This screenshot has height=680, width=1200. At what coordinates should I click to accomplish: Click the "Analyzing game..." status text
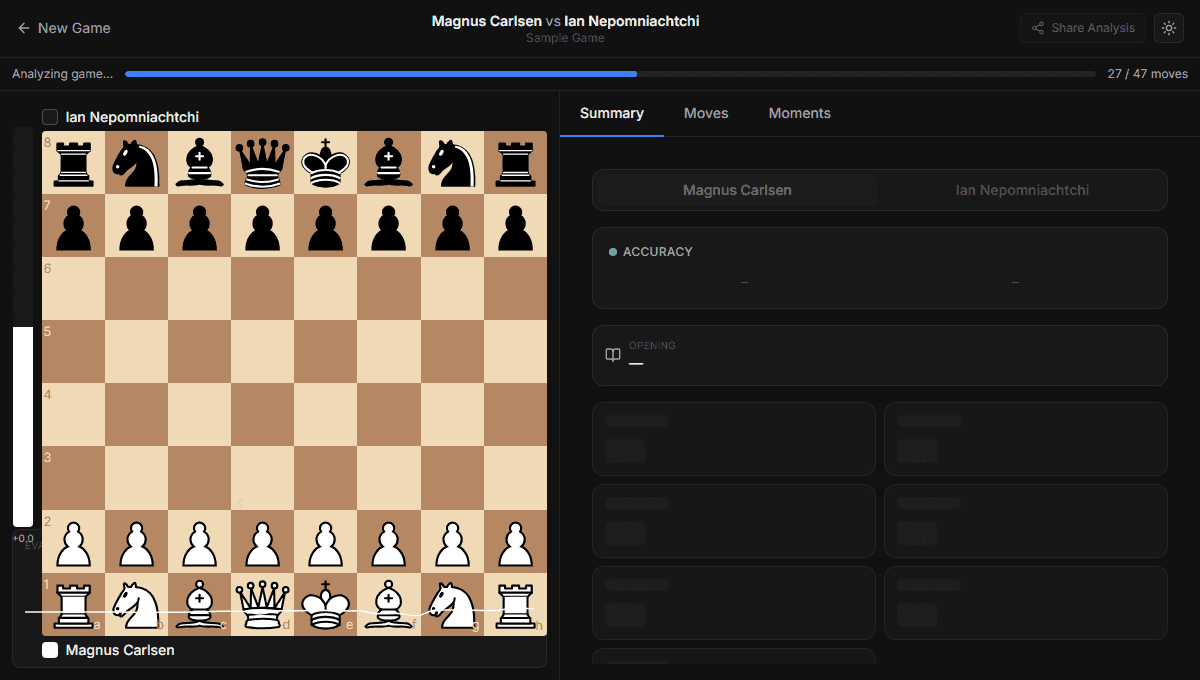pyautogui.click(x=62, y=74)
